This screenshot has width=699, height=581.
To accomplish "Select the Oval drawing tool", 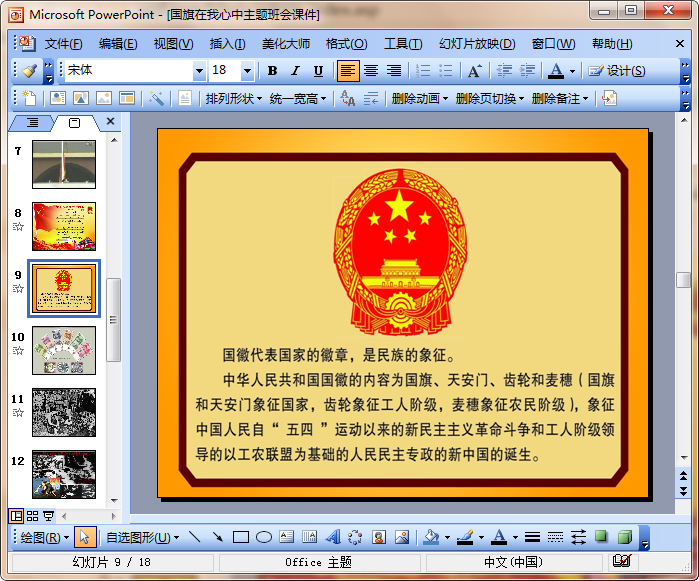I will [x=264, y=537].
